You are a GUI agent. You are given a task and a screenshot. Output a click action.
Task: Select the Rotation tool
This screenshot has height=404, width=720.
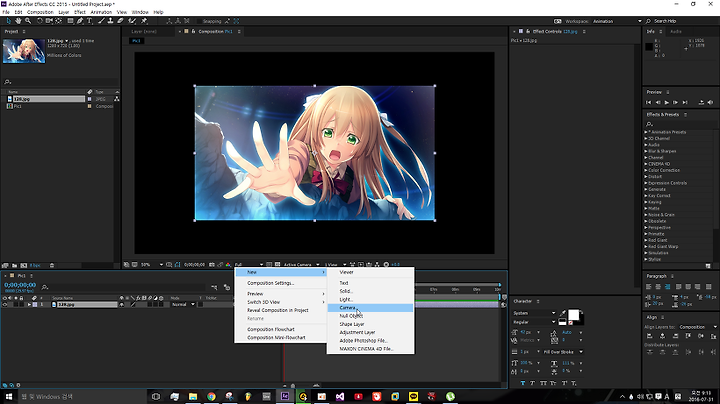[x=39, y=21]
